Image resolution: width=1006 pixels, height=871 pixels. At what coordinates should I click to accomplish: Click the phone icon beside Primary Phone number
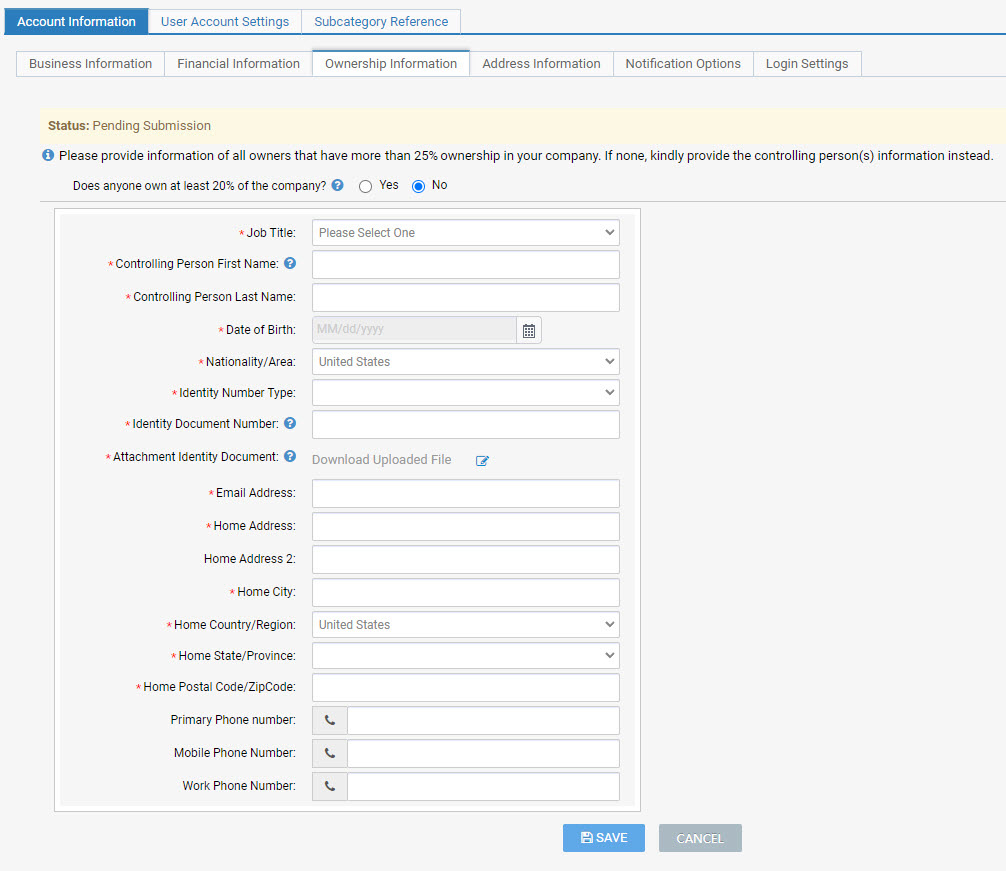tap(329, 720)
